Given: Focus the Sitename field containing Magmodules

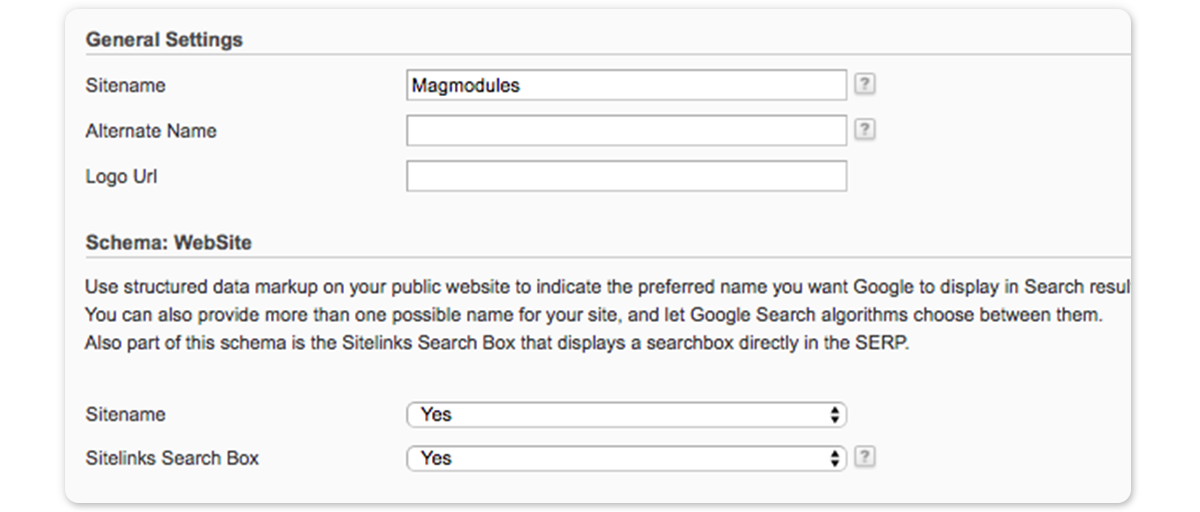Looking at the screenshot, I should pyautogui.click(x=626, y=85).
